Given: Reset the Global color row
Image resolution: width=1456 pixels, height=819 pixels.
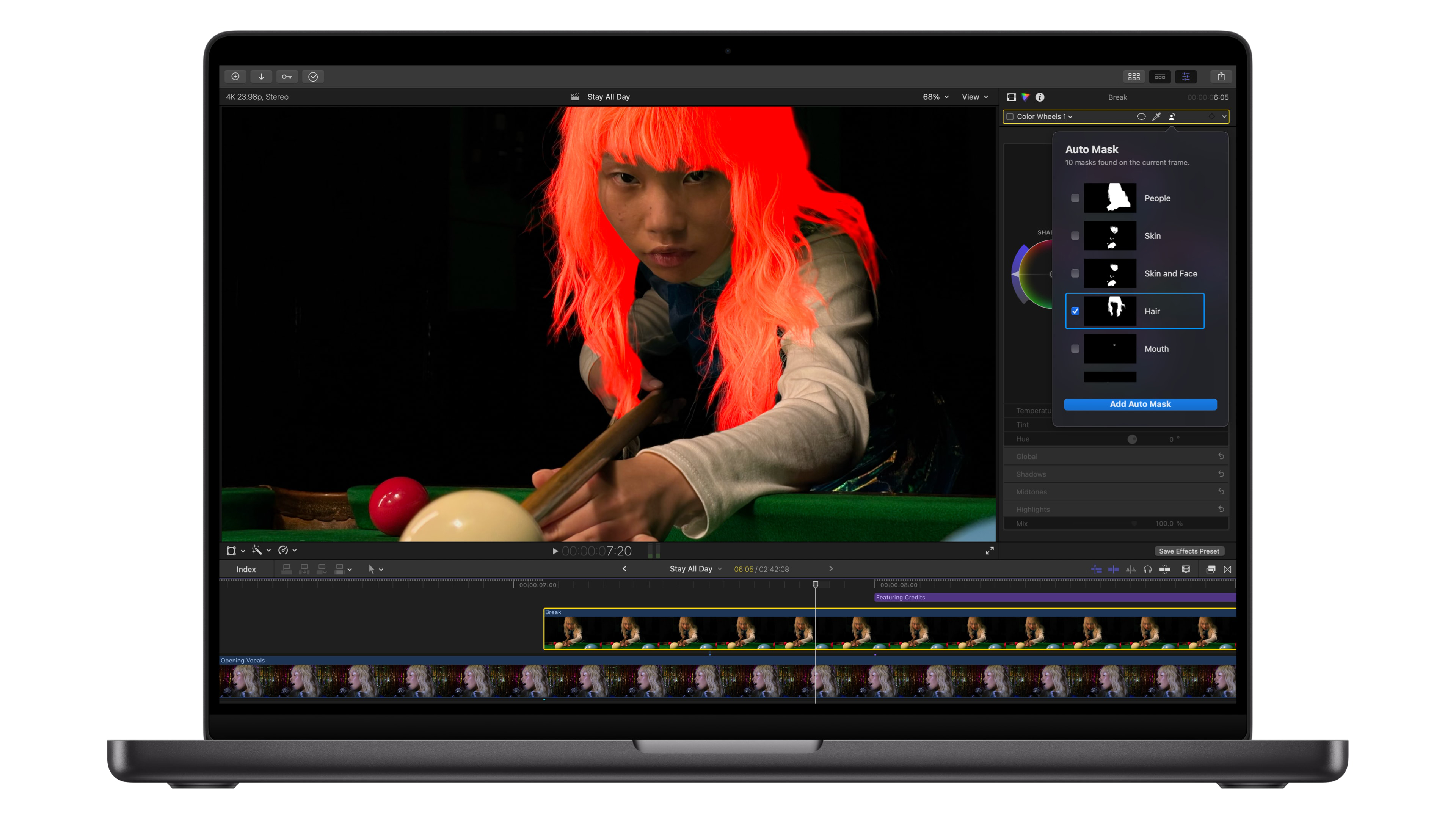Looking at the screenshot, I should (1221, 456).
